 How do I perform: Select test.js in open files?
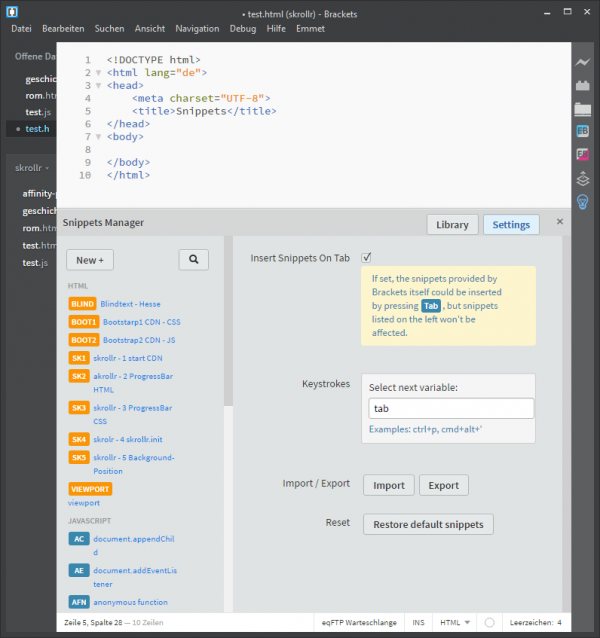point(38,112)
